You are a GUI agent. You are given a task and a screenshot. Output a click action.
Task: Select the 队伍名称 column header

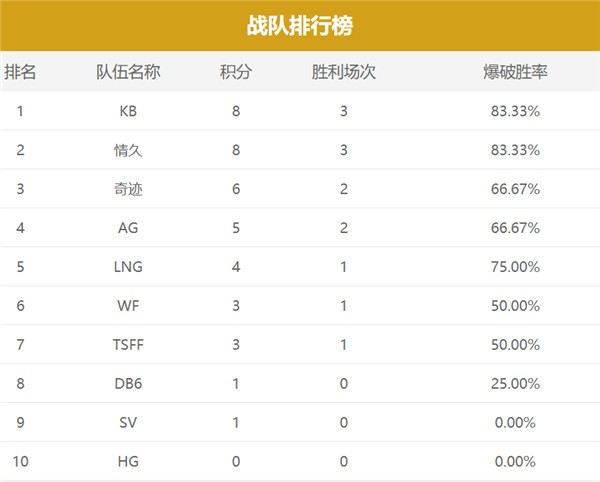(x=128, y=72)
